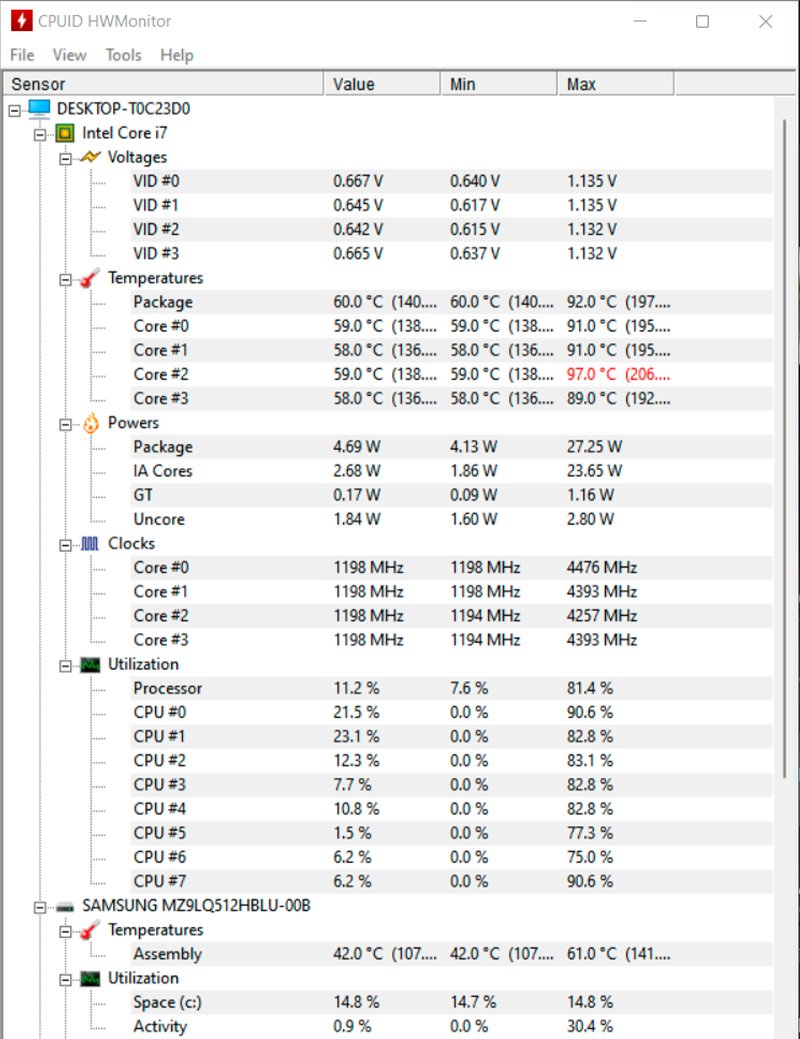800x1039 pixels.
Task: Click the Sensor column header
Action: [x=164, y=84]
